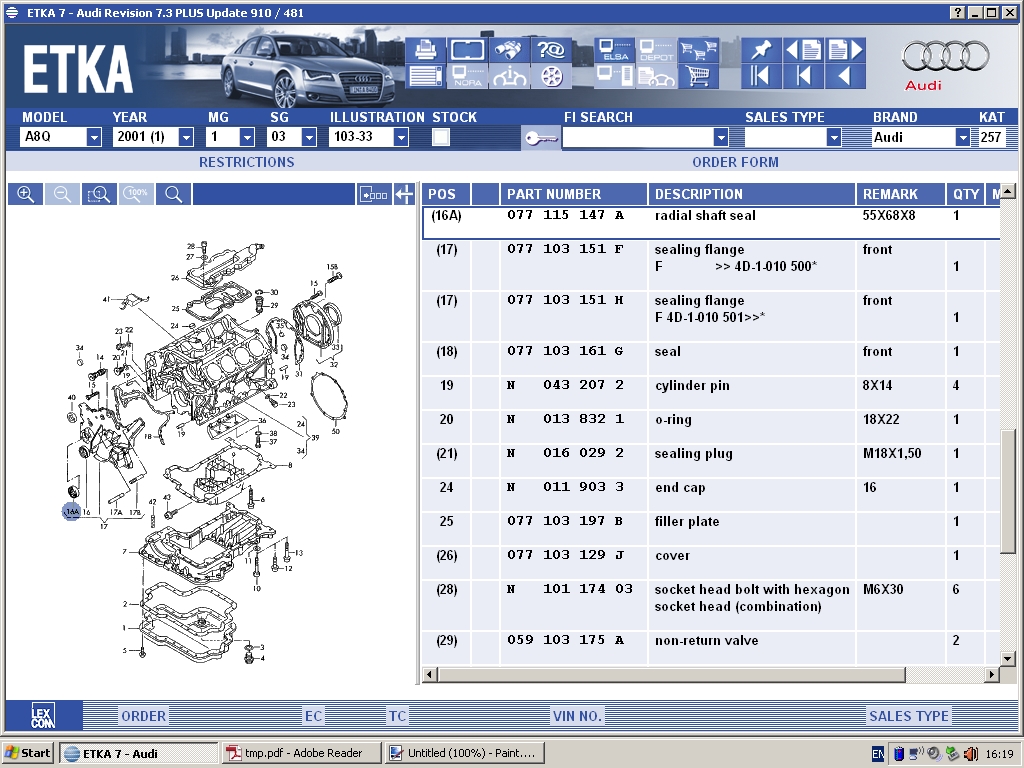
Task: Open the ORDER FORM tab
Action: point(735,162)
